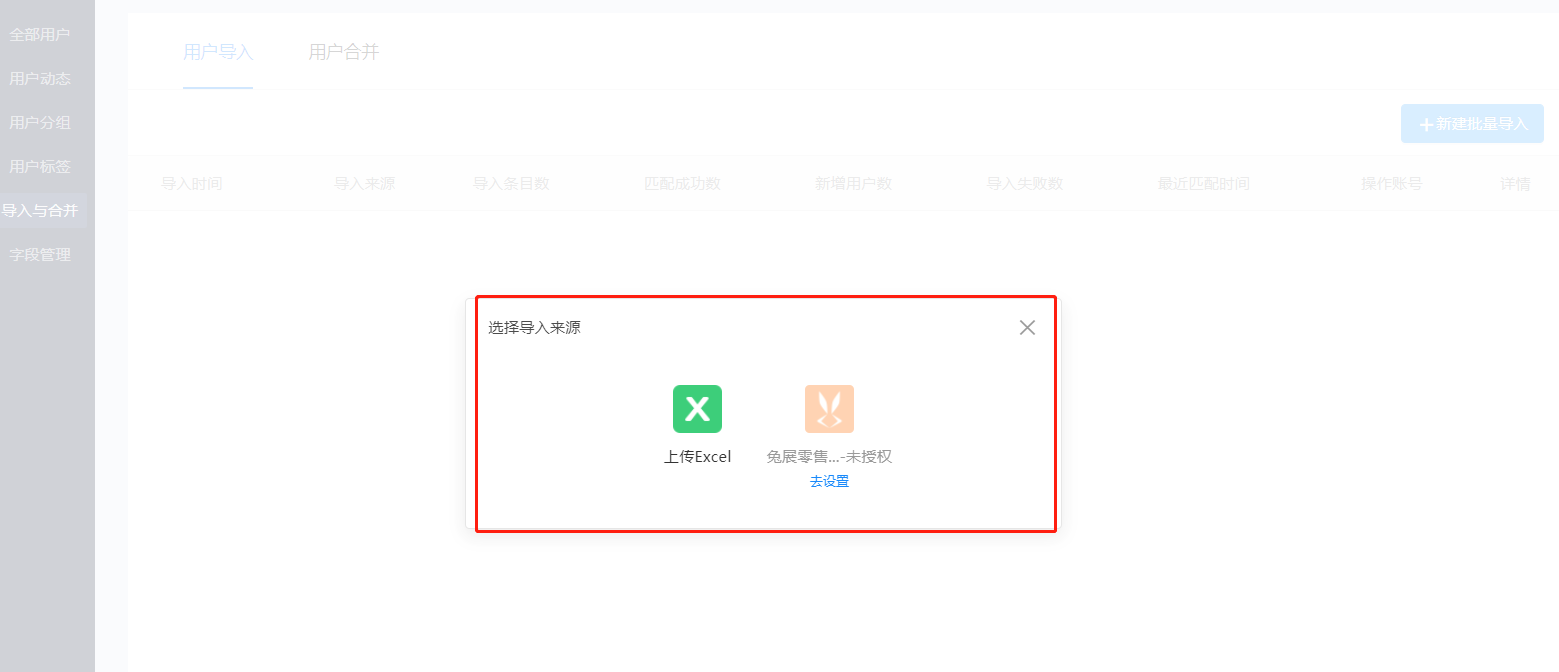1559x672 pixels.
Task: Click the 新建批量导入 button
Action: click(x=1472, y=124)
